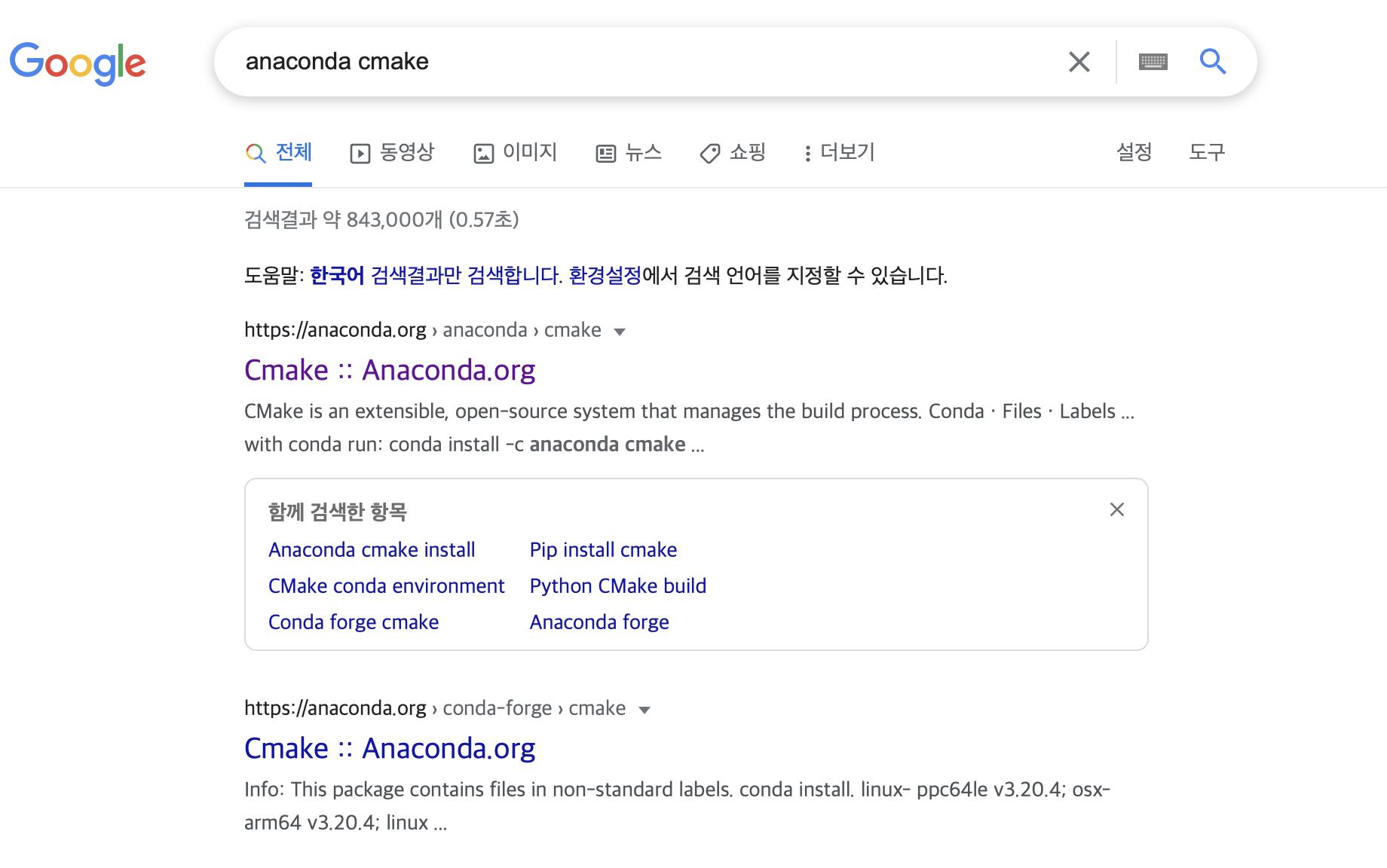Open the 뉴스 tab
Screen dimensions: 1387x868
coord(629,152)
